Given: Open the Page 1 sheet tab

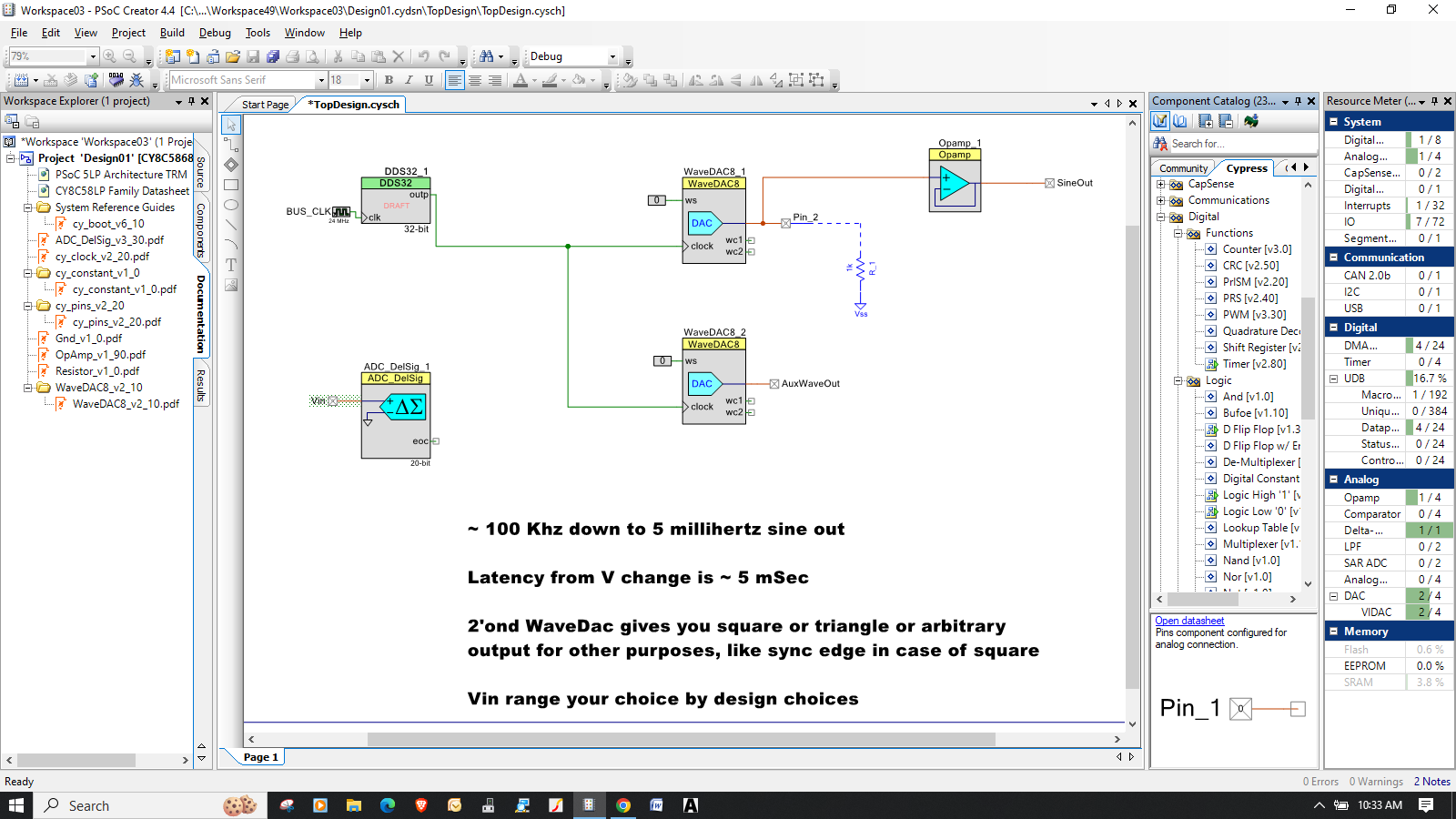Looking at the screenshot, I should [260, 757].
